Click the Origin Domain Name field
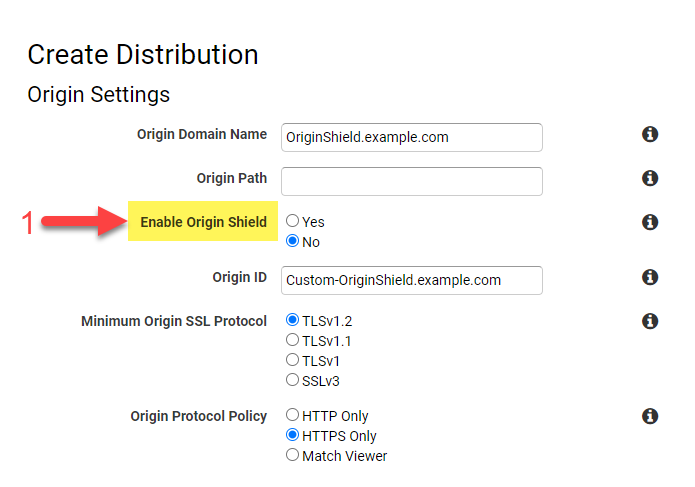This screenshot has height=487, width=695. click(x=412, y=137)
